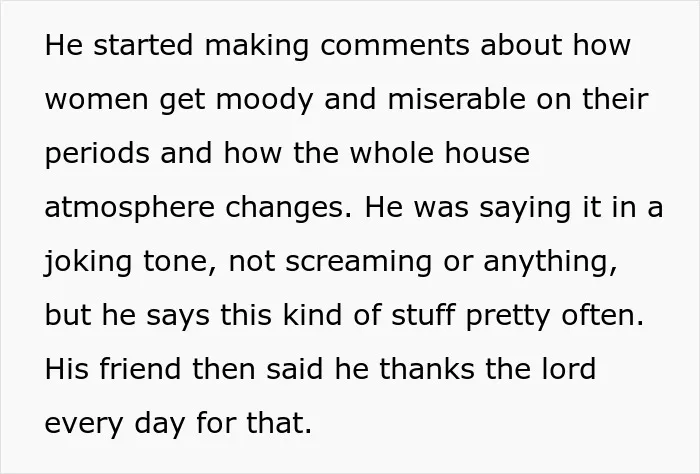The height and width of the screenshot is (474, 700).
Task: Click the word "stuff" before pretty
Action: [x=423, y=315]
